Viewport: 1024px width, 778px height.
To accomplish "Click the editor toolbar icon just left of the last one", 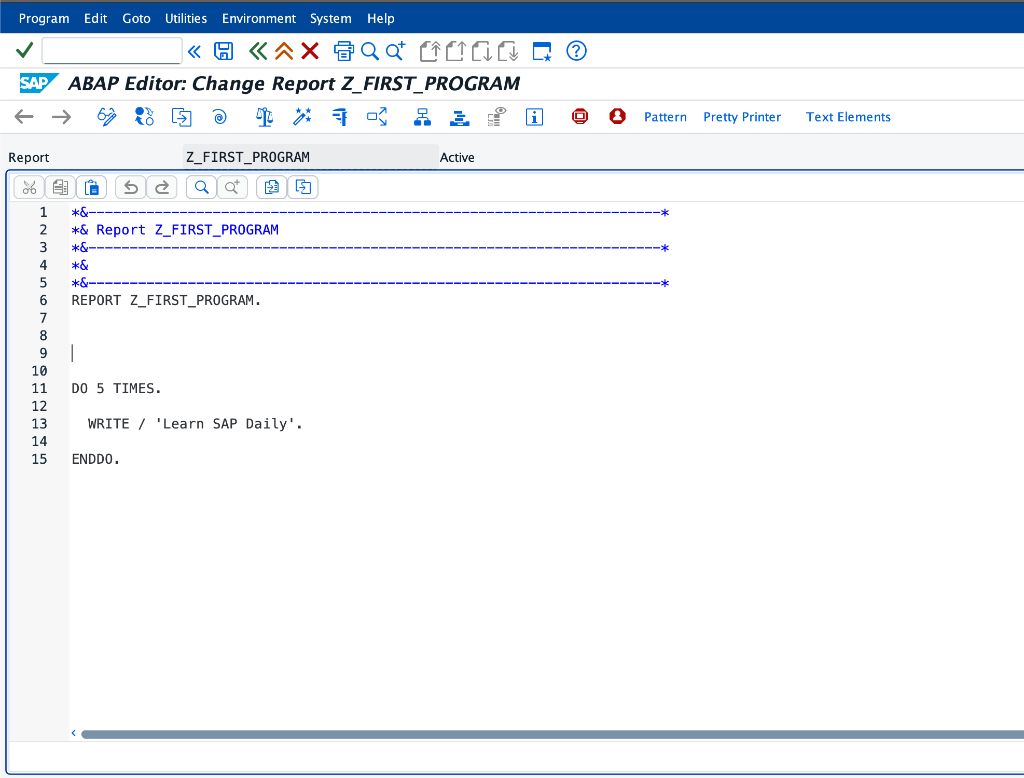I will (x=272, y=187).
